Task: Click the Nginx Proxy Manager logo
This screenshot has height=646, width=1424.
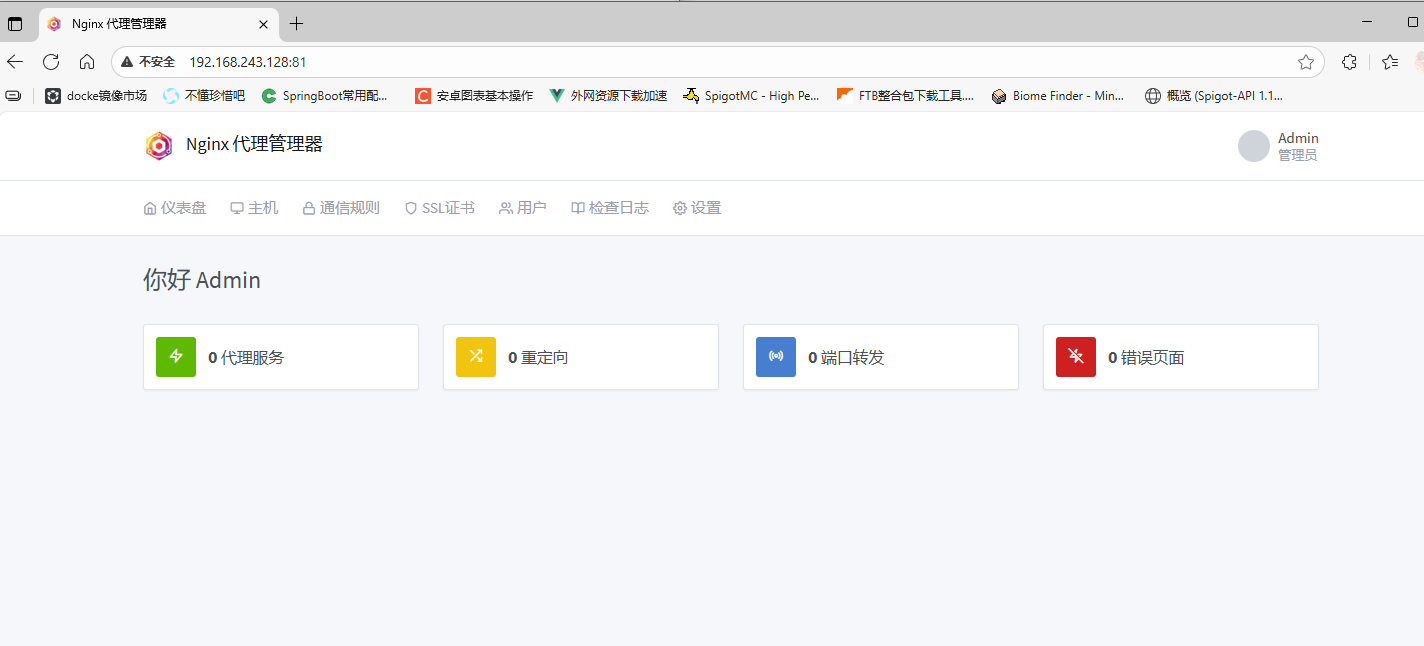Action: [x=159, y=146]
